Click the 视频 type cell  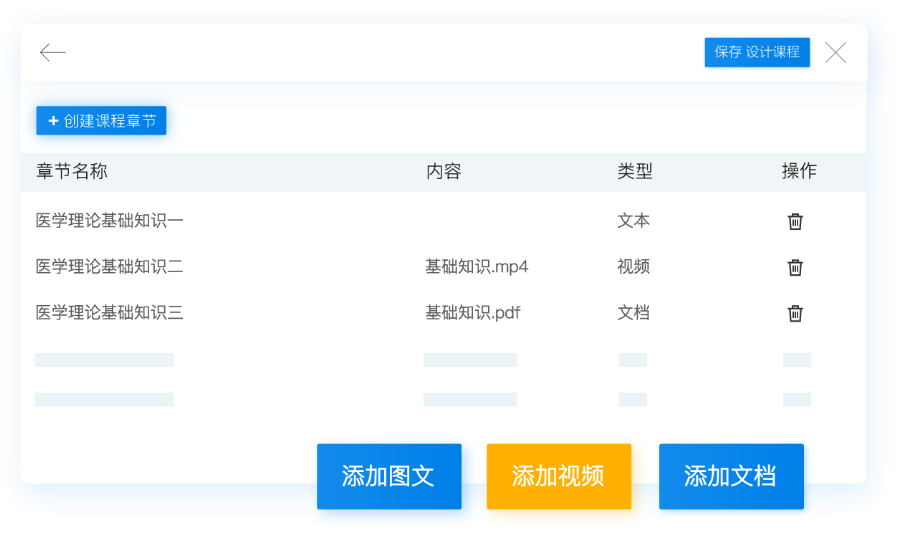pos(633,267)
